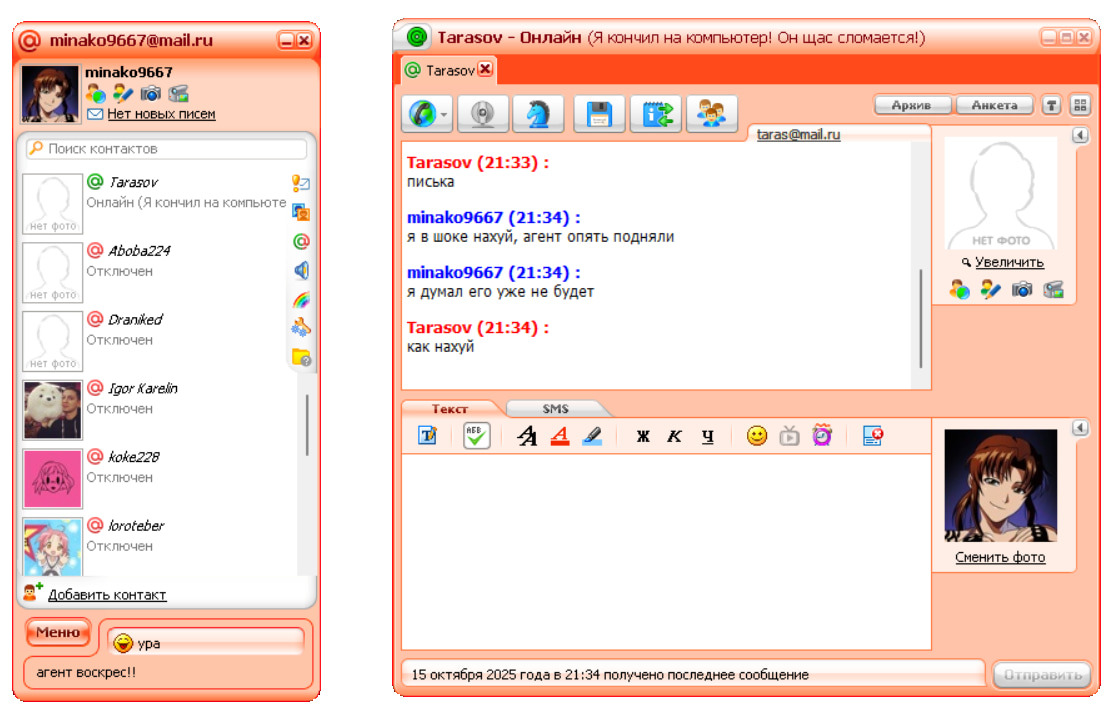
Task: Open games with the chess knight icon
Action: [538, 114]
